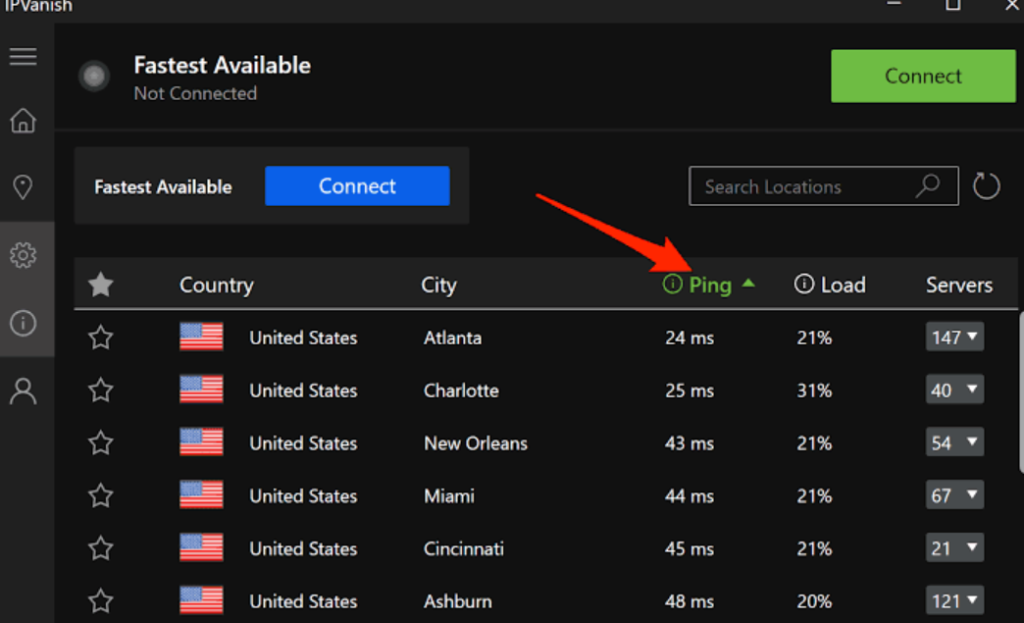Sort by Load column header
1024x623 pixels.
coord(843,285)
